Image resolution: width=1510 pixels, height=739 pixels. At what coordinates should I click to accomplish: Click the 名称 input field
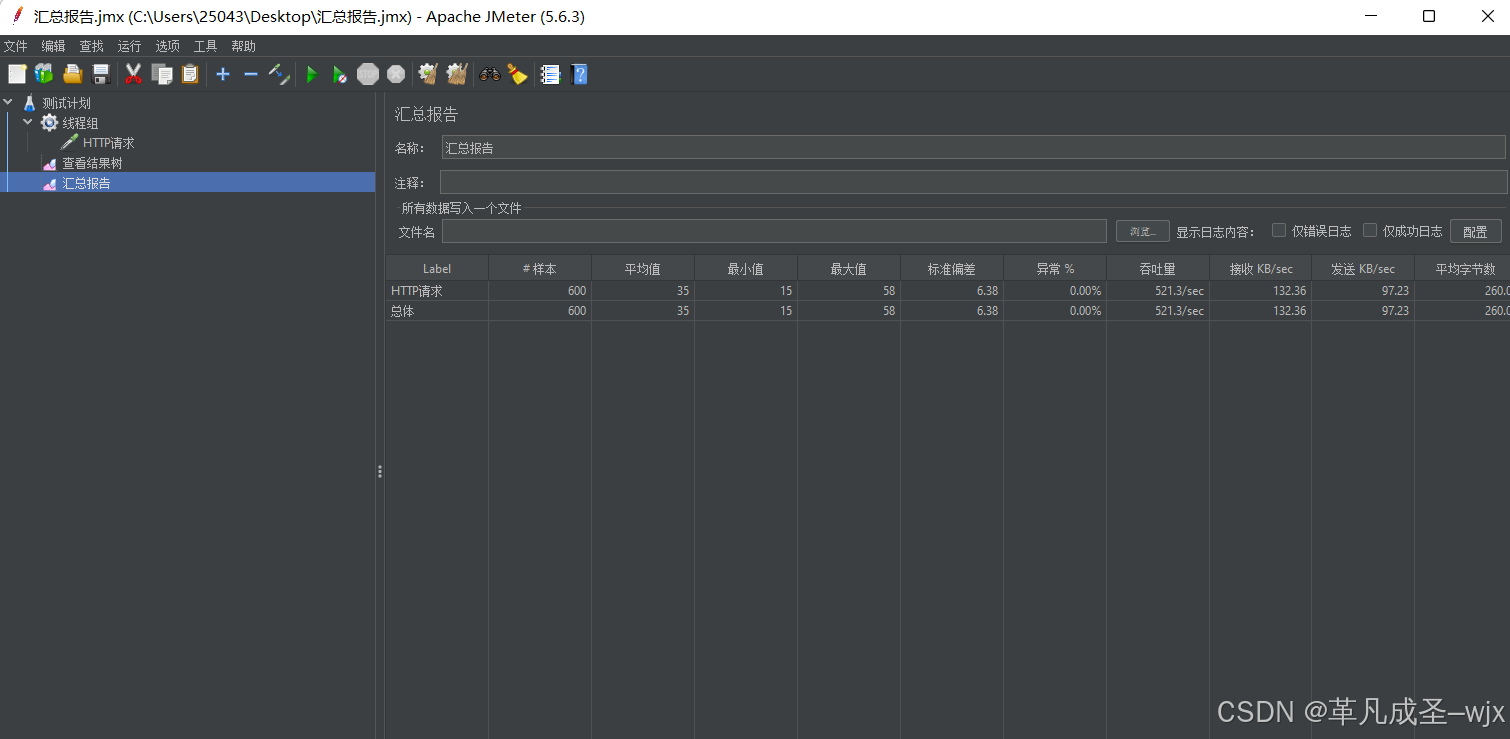pos(973,147)
